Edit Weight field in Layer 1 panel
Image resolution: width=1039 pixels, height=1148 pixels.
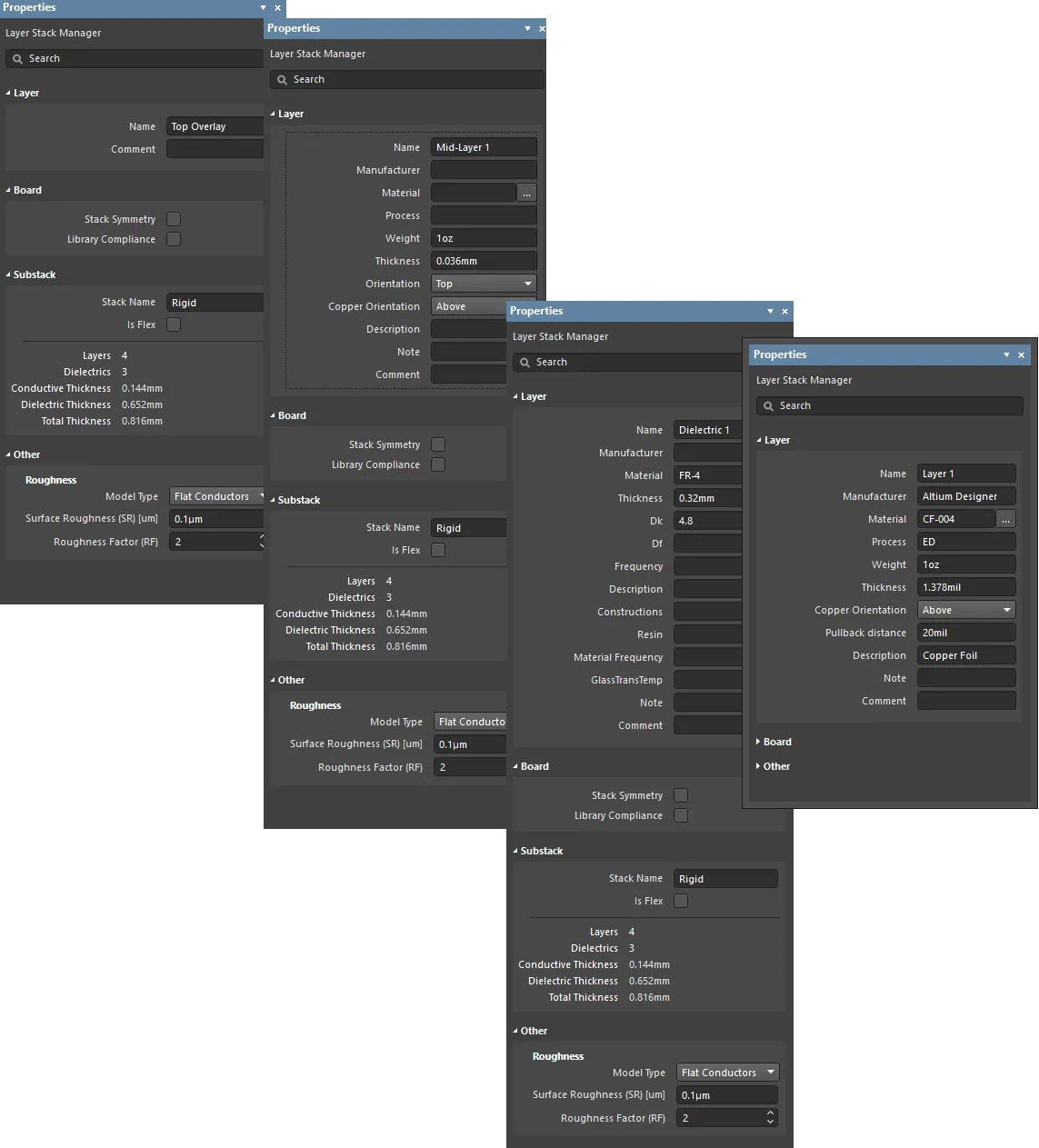pos(966,564)
